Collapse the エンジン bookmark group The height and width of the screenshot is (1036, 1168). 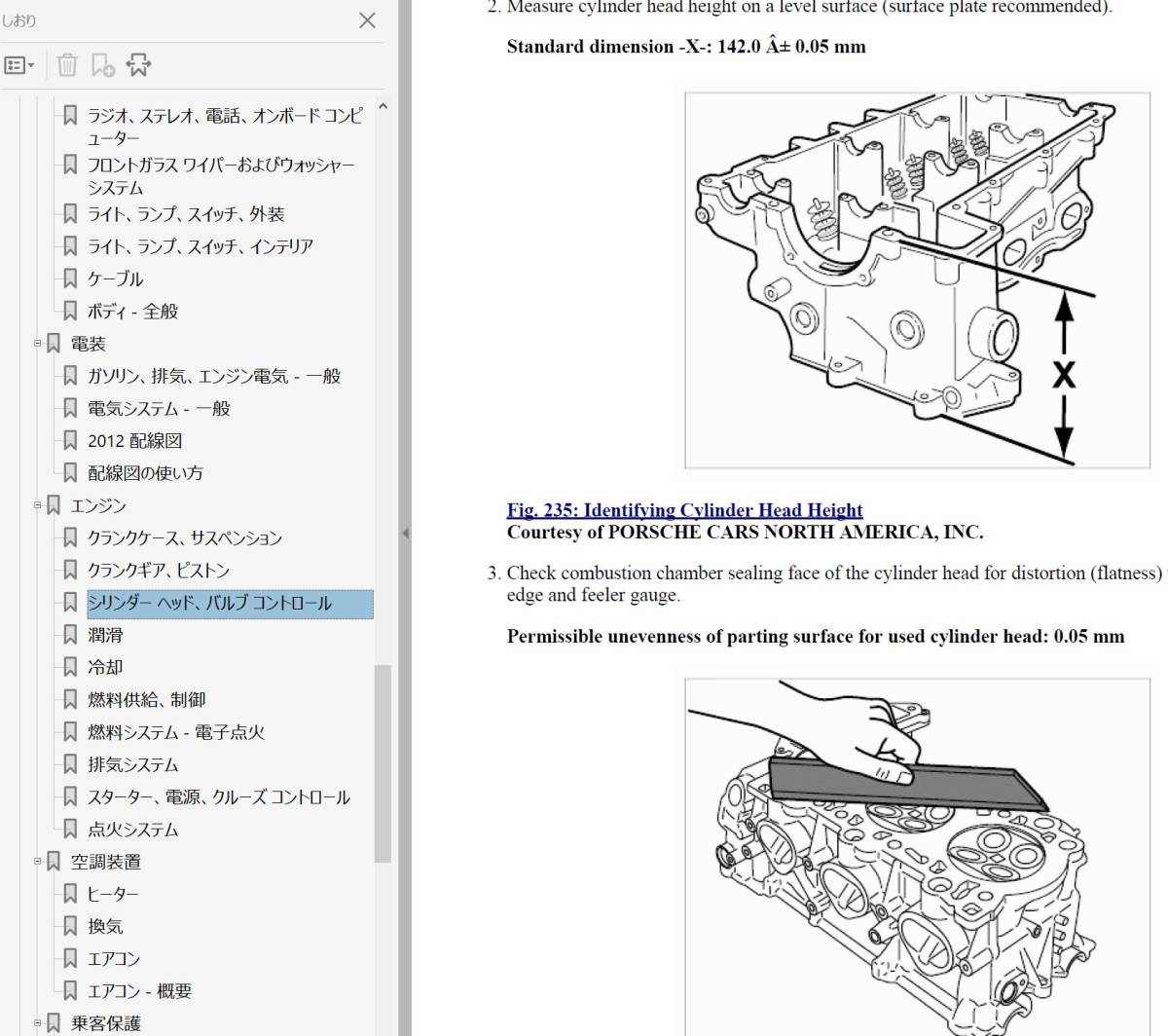click(x=38, y=505)
